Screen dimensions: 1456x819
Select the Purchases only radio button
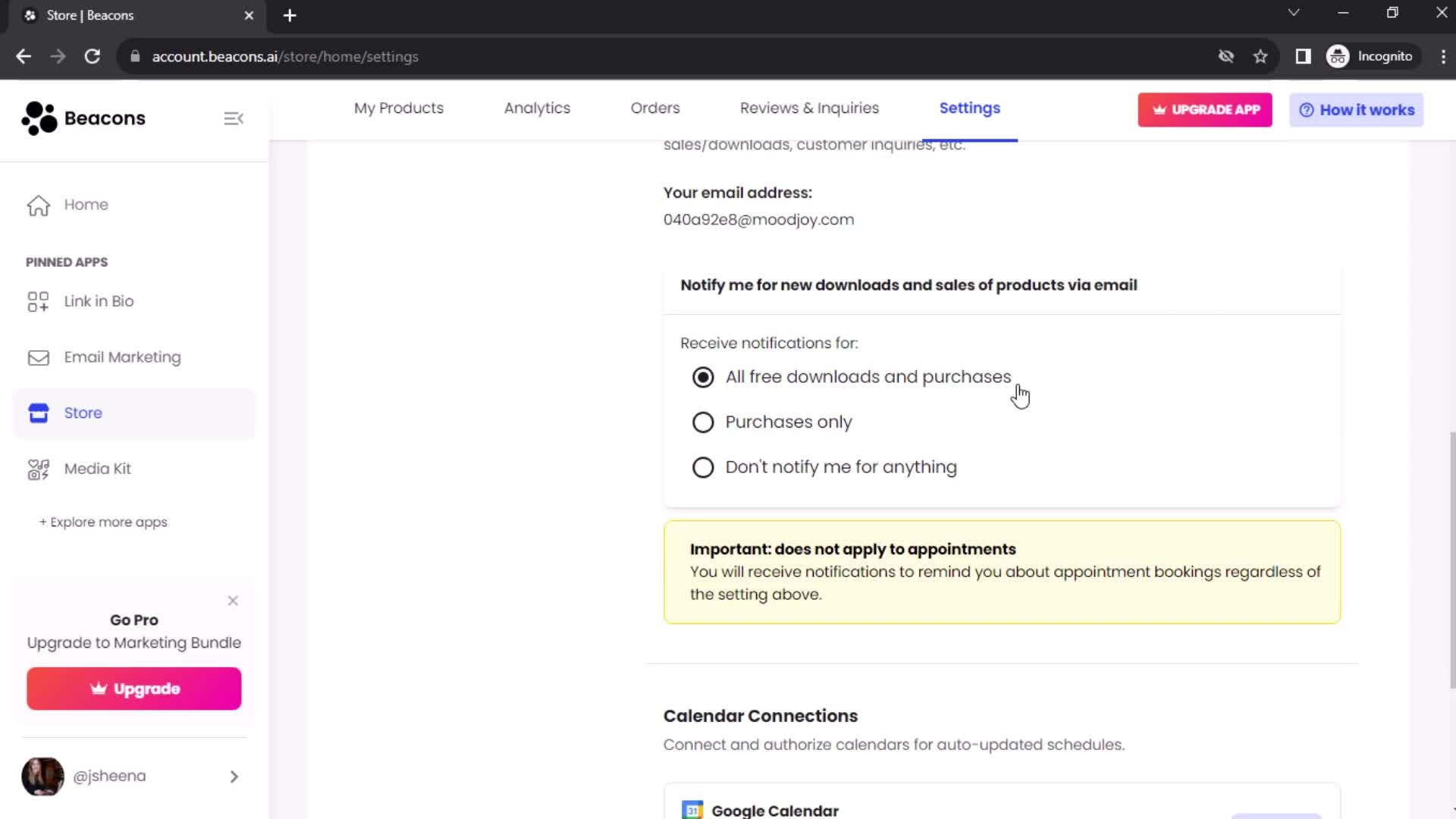[x=703, y=422]
